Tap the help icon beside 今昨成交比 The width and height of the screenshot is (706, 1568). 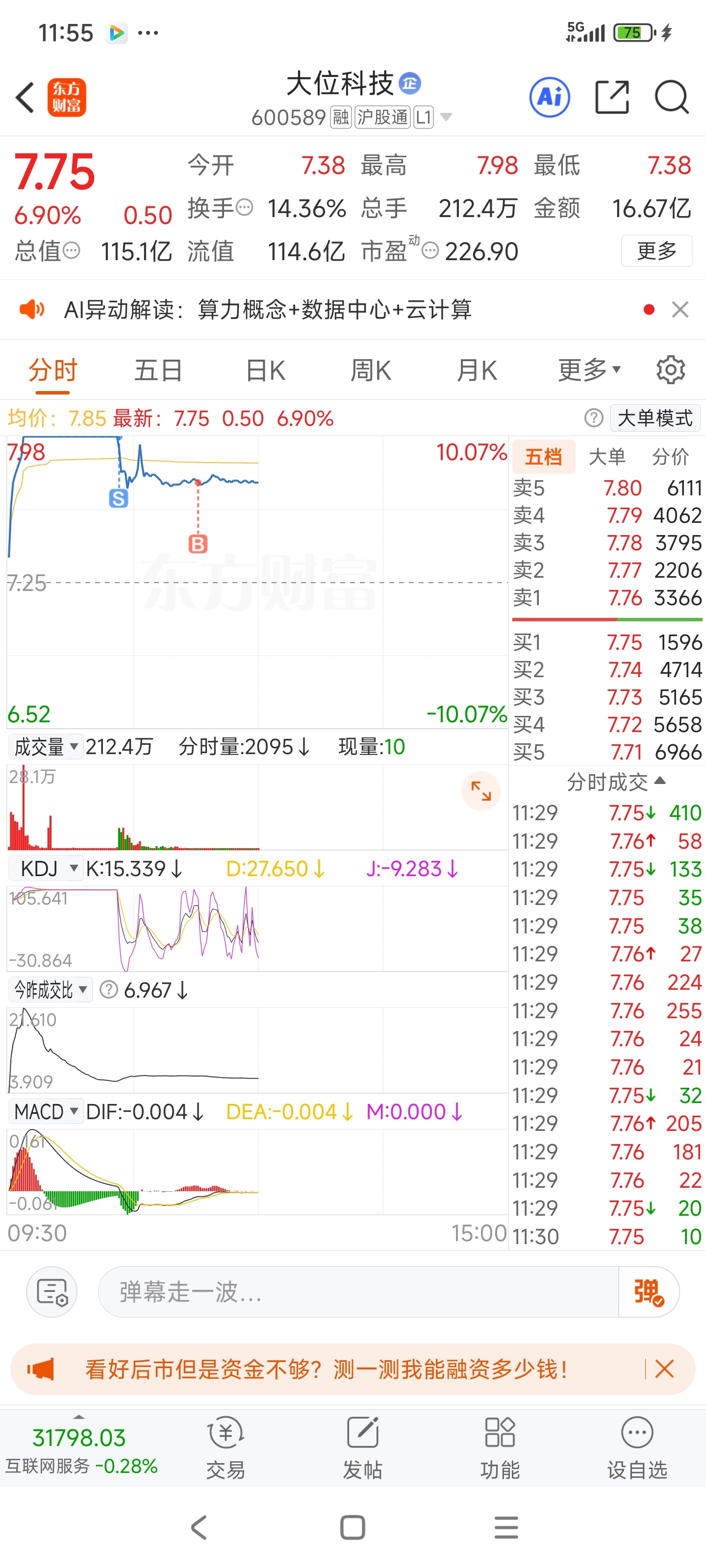coord(108,990)
